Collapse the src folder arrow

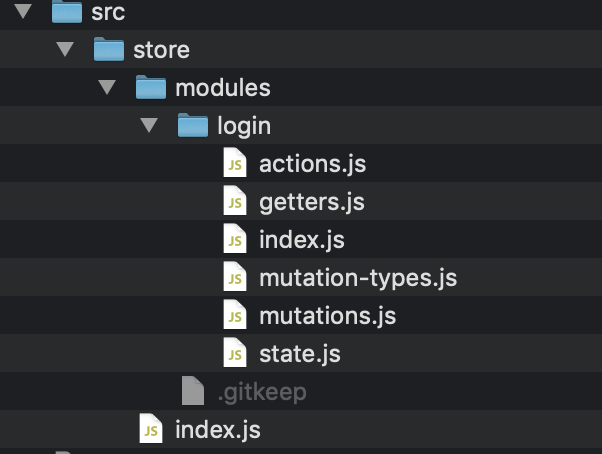point(24,13)
